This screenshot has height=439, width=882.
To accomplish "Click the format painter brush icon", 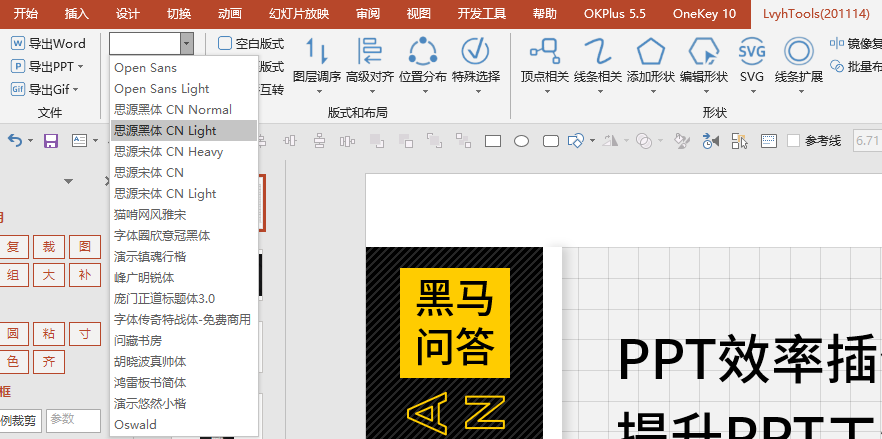I will point(682,141).
